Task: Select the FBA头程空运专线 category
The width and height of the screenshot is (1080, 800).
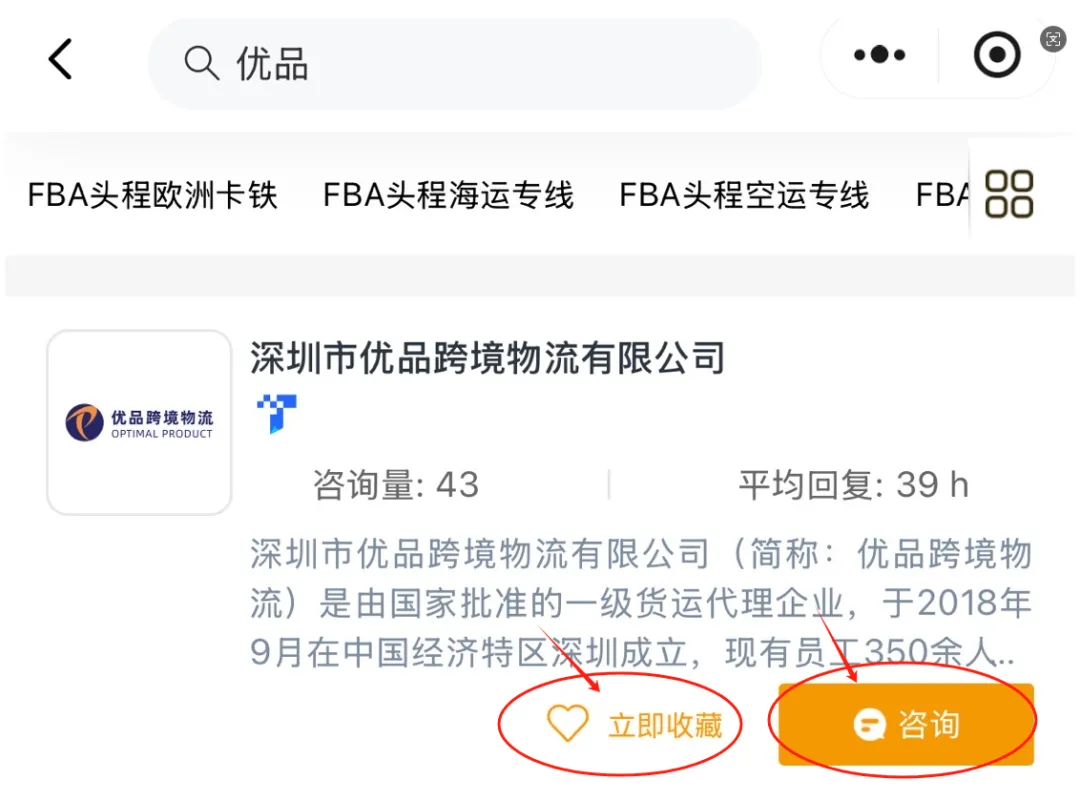Action: click(745, 195)
